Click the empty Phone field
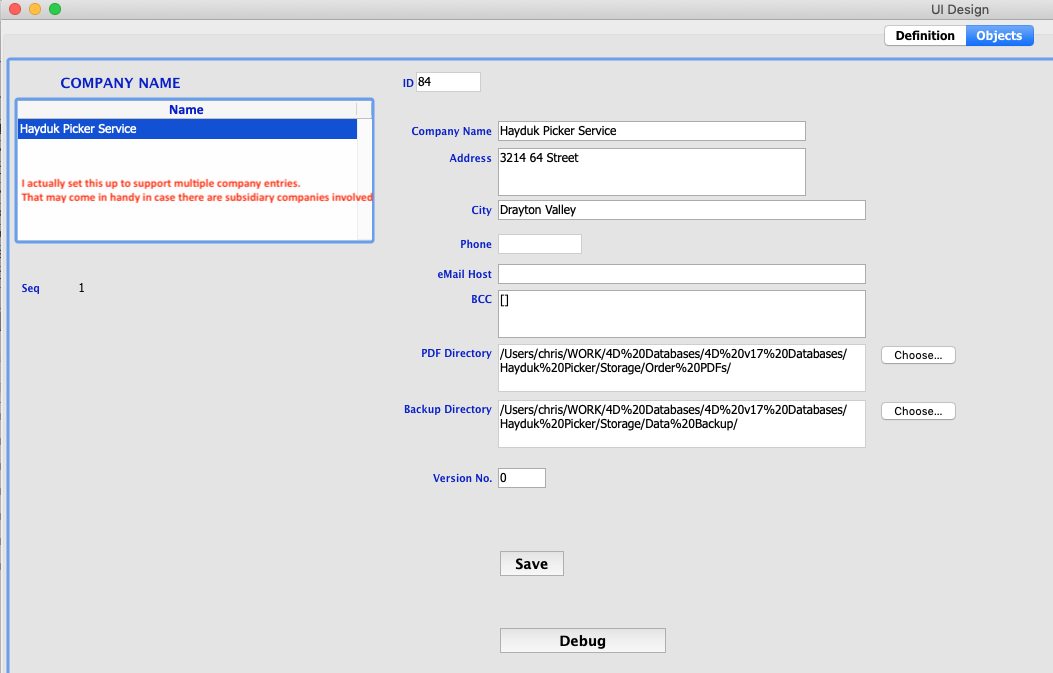 540,244
